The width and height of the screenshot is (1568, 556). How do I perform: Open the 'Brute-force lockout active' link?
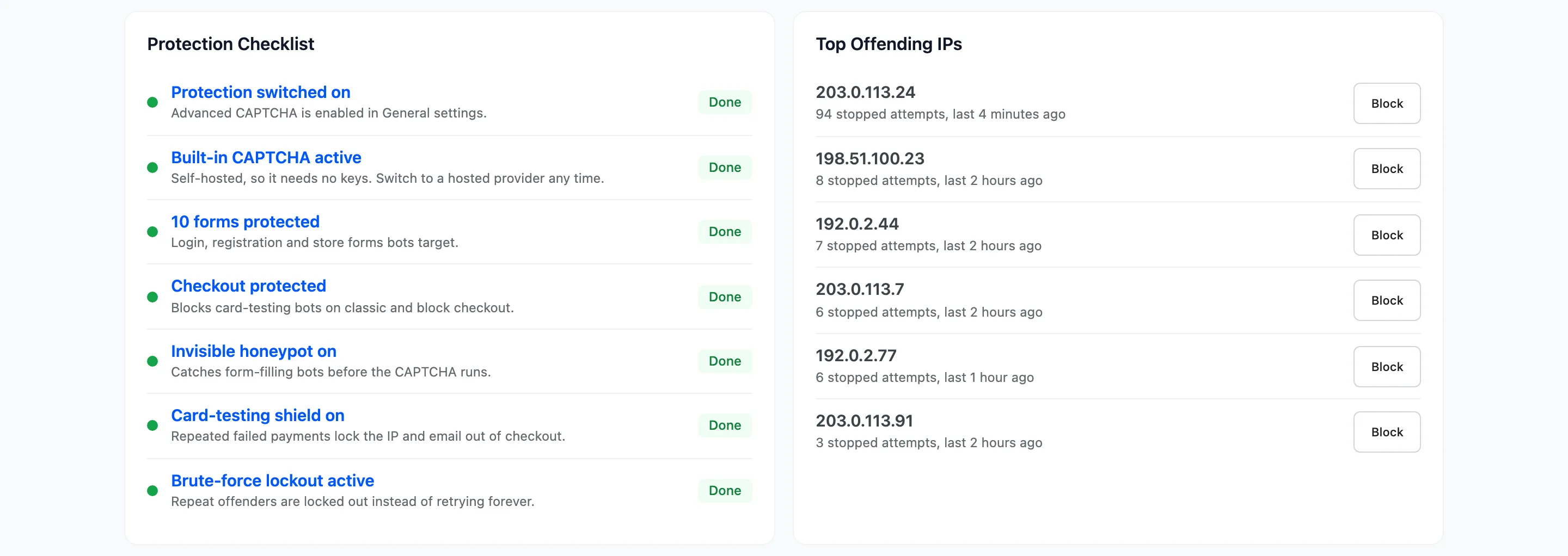pos(273,480)
